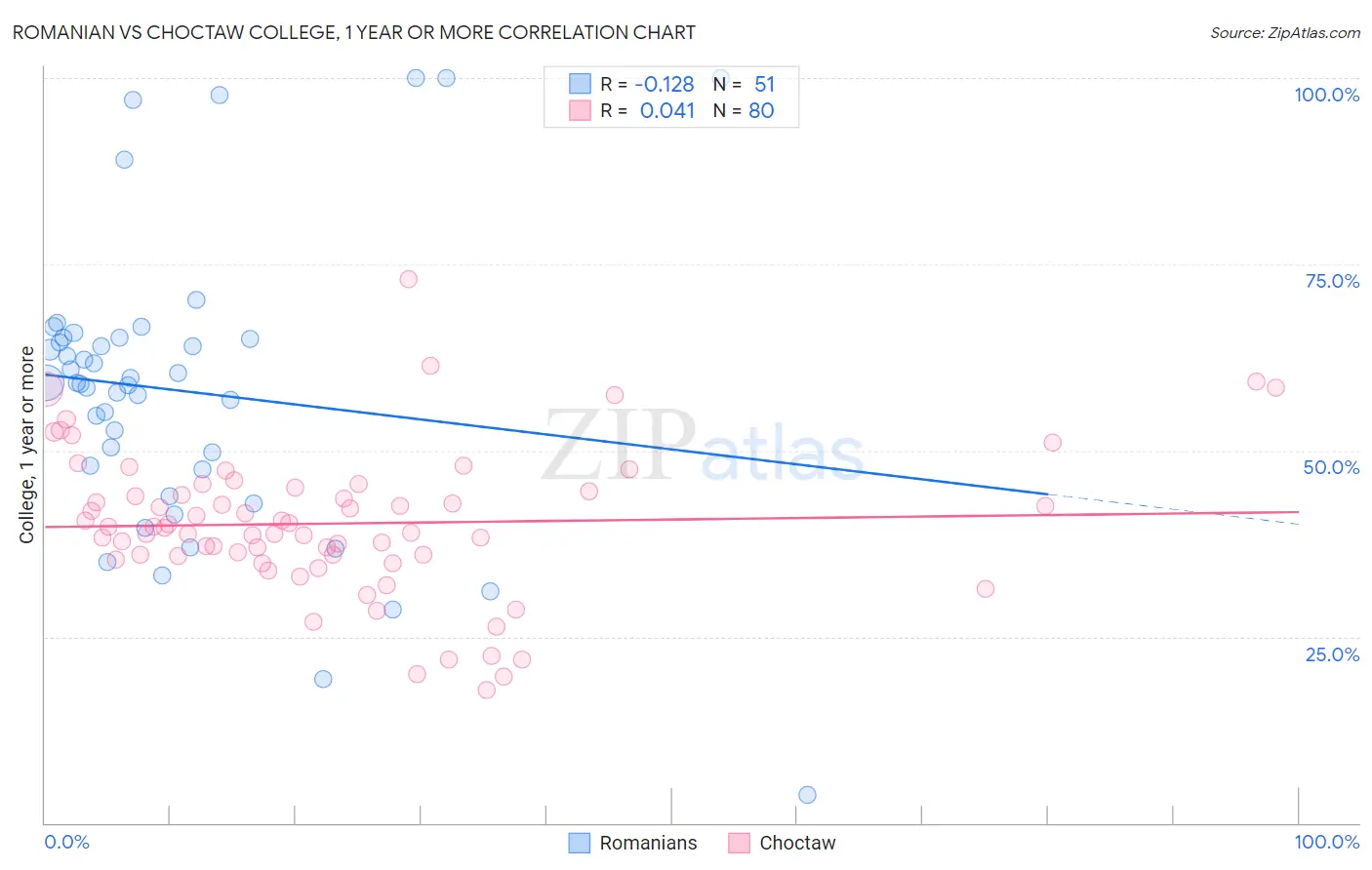Click the 50.0% y-axis label
Viewport: 1372px width, 870px height.
[1331, 467]
